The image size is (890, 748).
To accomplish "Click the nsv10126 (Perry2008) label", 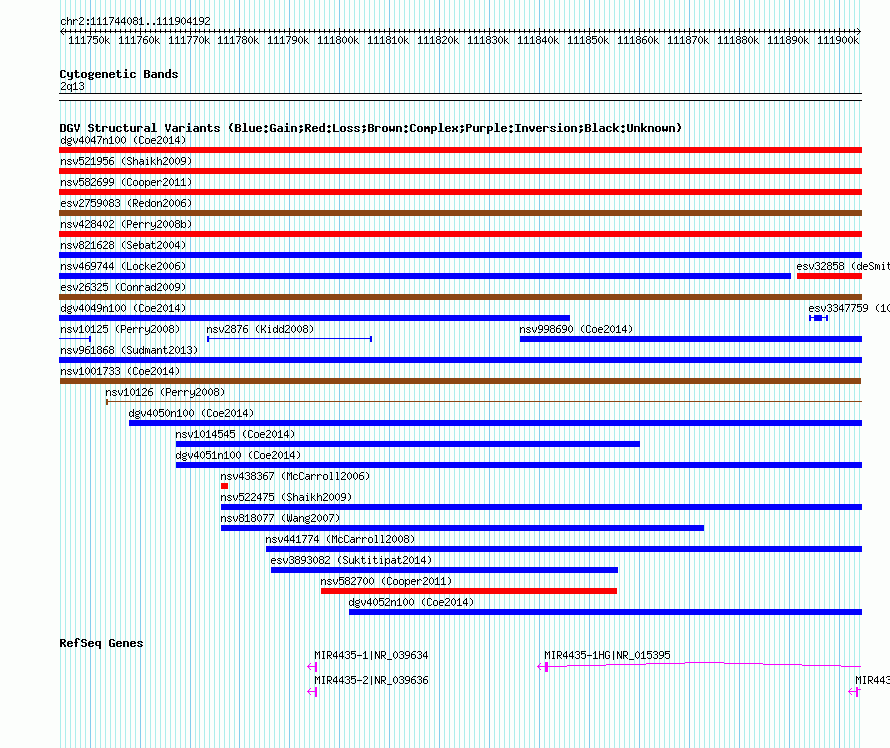I will pyautogui.click(x=165, y=392).
